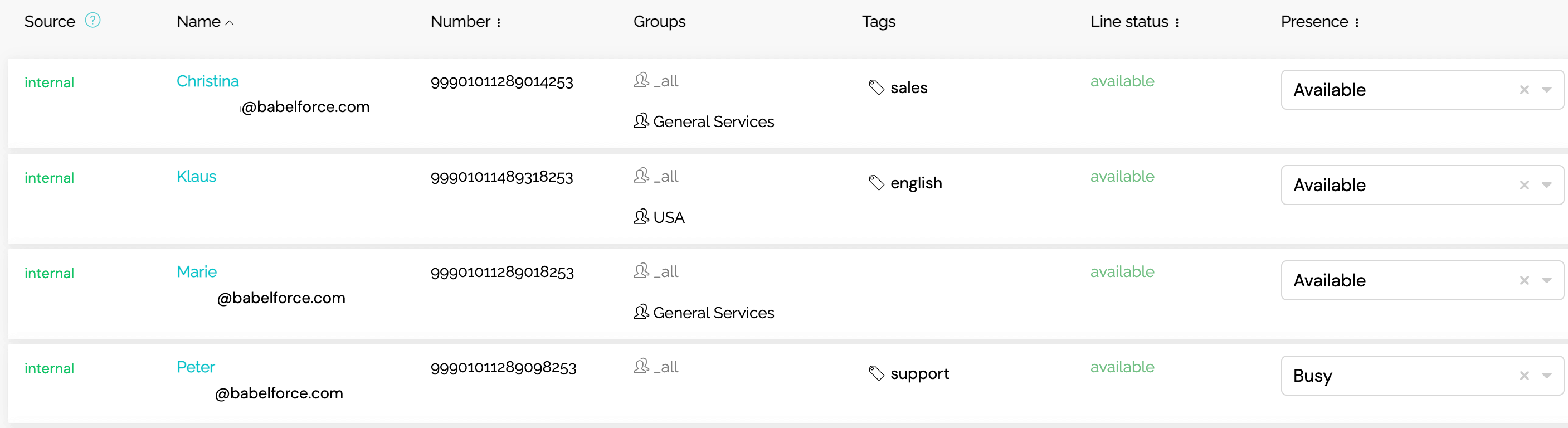Open agent Klaus's profile link
The image size is (1568, 428).
pos(196,177)
